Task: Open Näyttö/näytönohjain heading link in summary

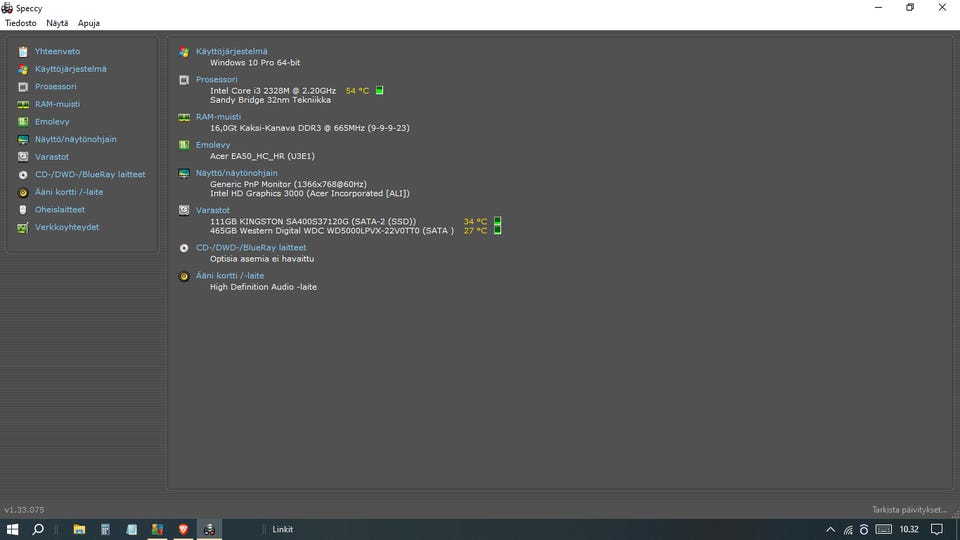Action: 236,173
